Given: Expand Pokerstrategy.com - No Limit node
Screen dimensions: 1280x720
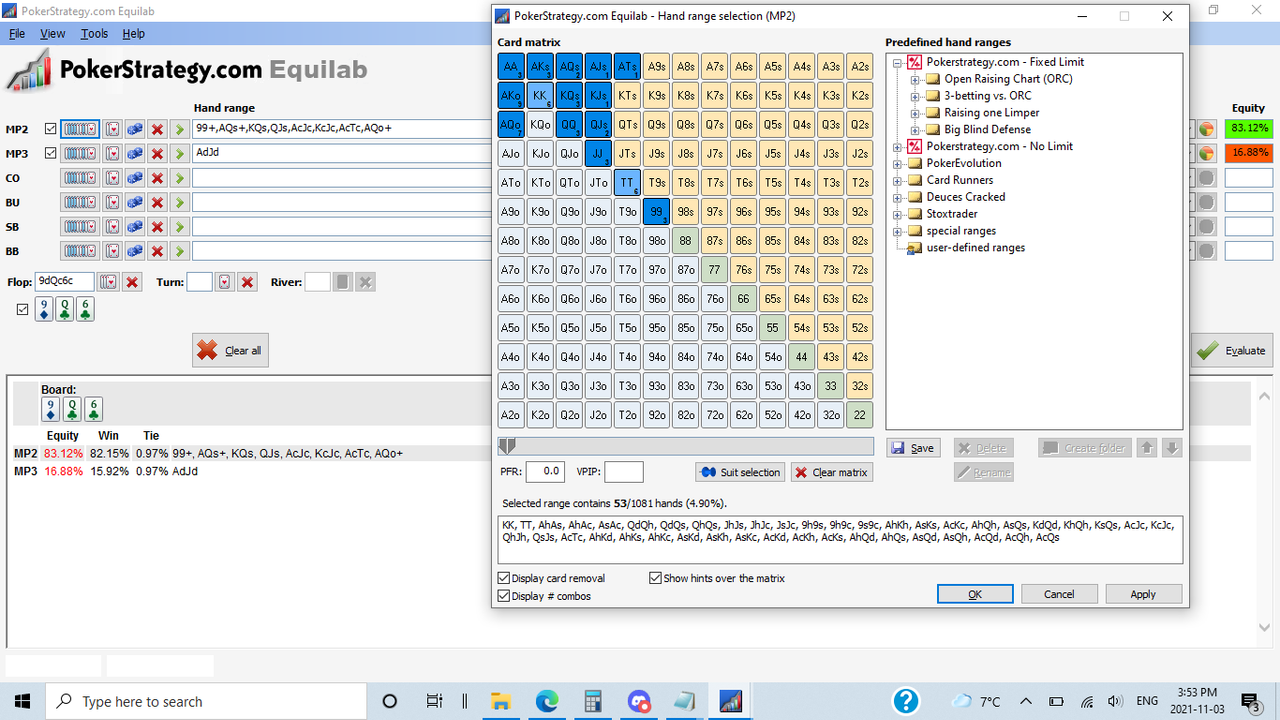Looking at the screenshot, I should coord(897,147).
